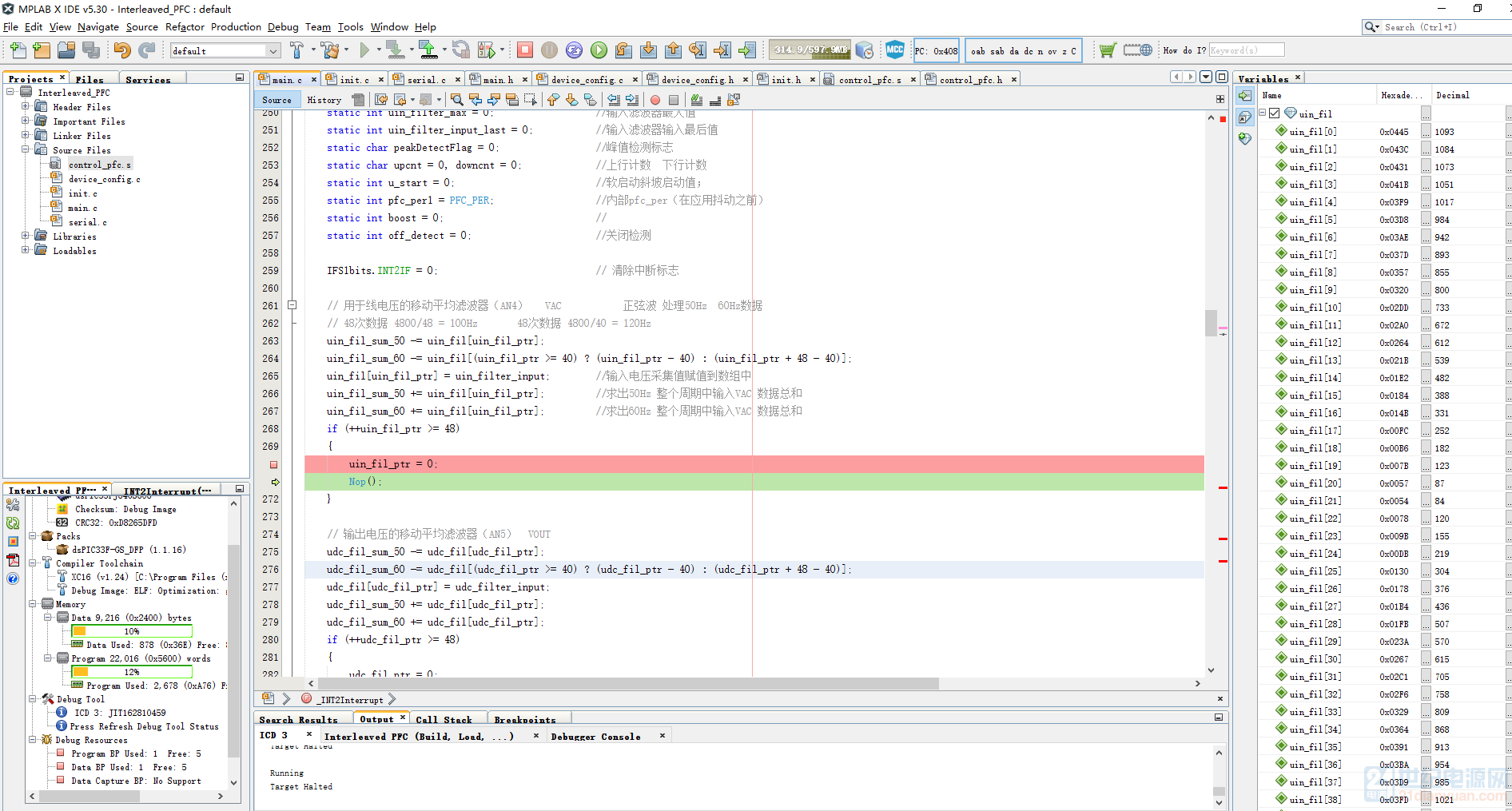Toggle the breakpoint on the uin_fil_ptr = 0 line
Viewport: 1512px width, 811px height.
pyautogui.click(x=273, y=464)
